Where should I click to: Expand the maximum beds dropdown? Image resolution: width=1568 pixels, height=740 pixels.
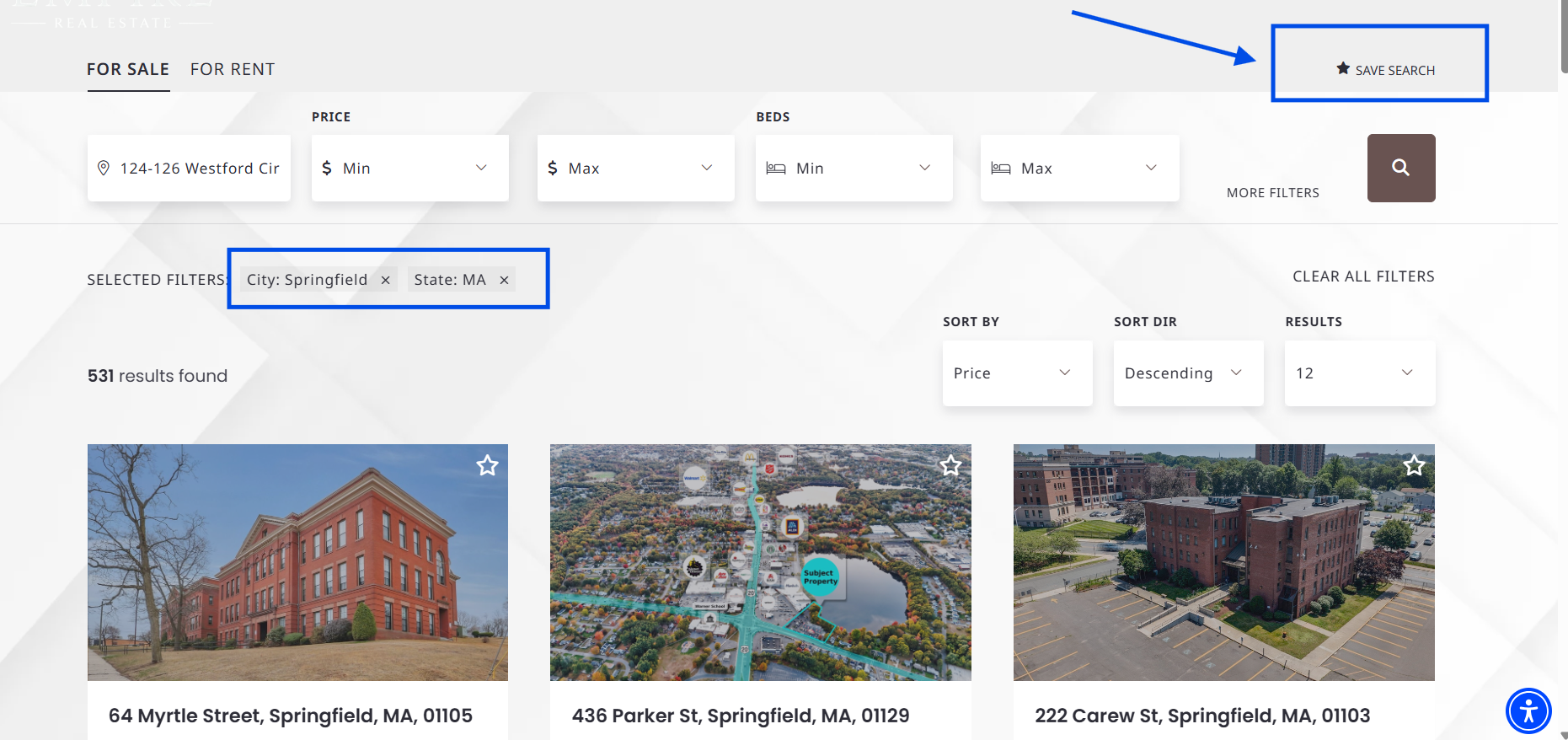(1079, 168)
